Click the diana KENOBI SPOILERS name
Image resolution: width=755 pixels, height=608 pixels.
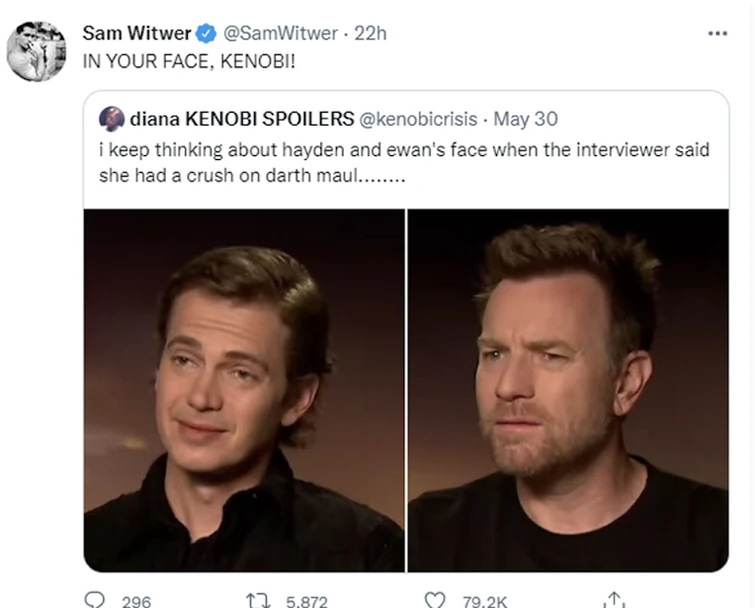point(242,119)
